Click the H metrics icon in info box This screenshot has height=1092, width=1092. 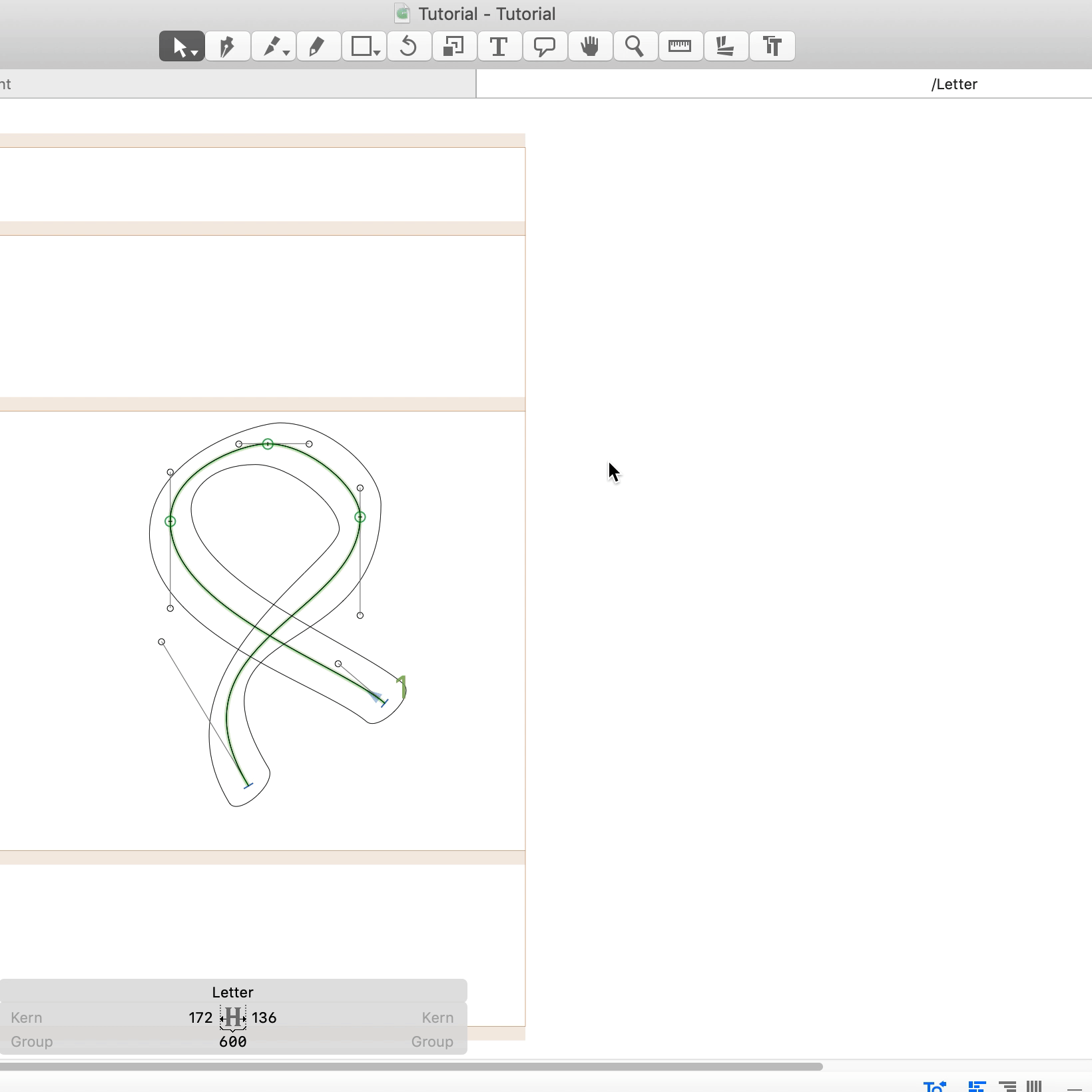[233, 1017]
